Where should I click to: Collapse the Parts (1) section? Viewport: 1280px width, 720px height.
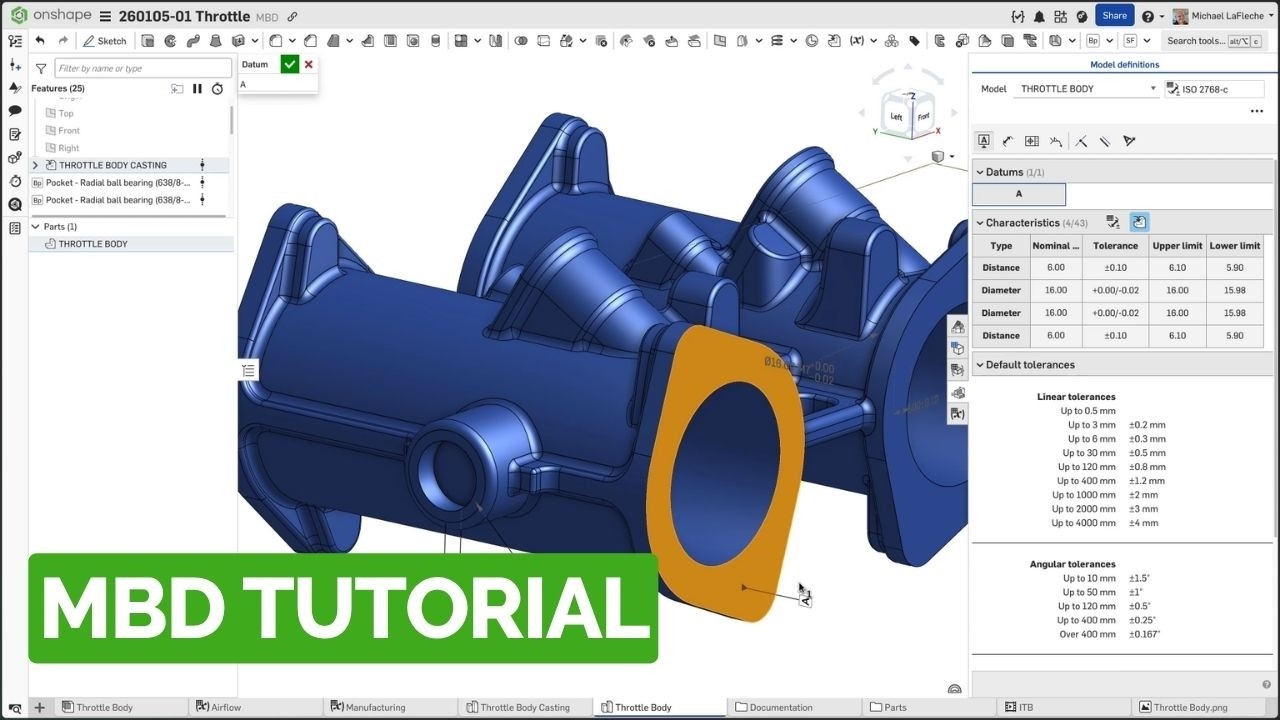36,227
